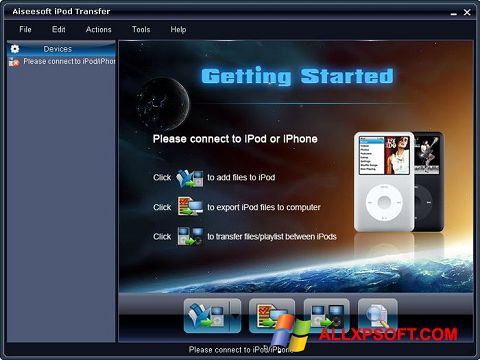Image resolution: width=480 pixels, height=360 pixels.
Task: Close the Aiseesoft iPod Transfer window
Action: [467, 12]
